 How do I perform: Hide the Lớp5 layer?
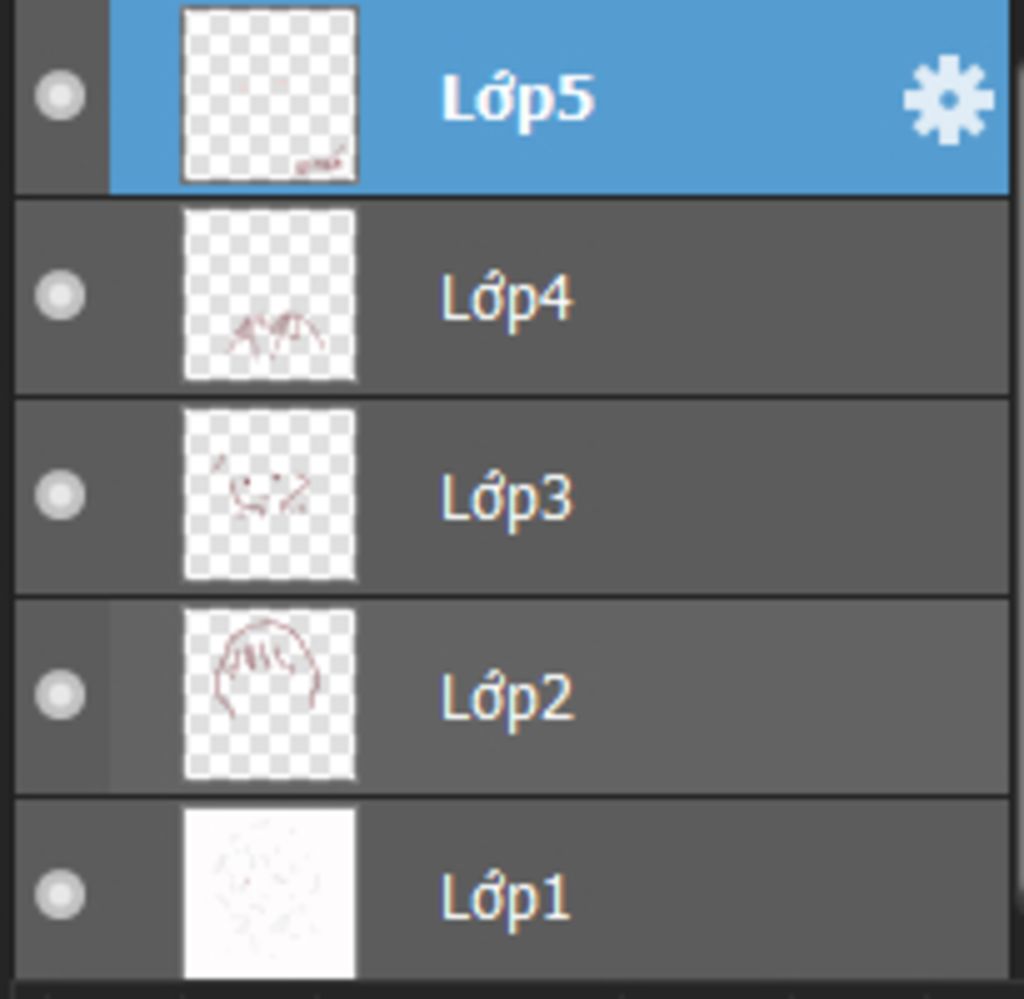60,96
